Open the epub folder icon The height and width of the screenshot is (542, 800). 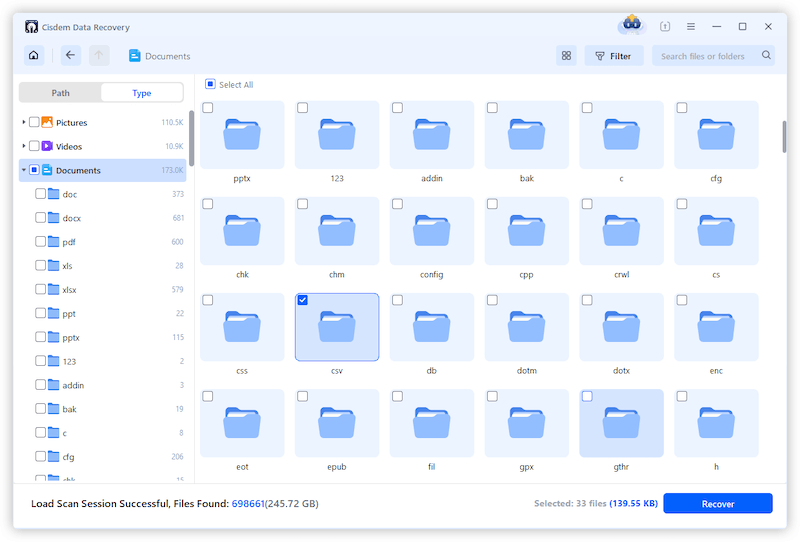point(337,423)
